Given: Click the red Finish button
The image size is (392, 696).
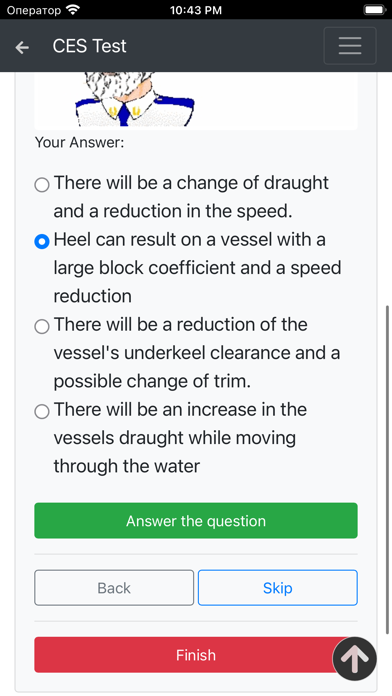Looking at the screenshot, I should [196, 655].
